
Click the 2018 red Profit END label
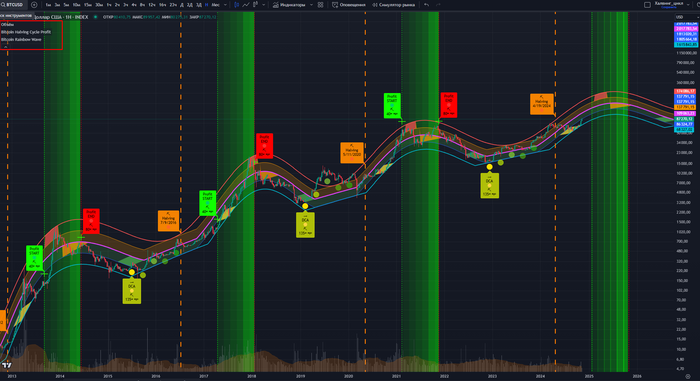pos(264,146)
